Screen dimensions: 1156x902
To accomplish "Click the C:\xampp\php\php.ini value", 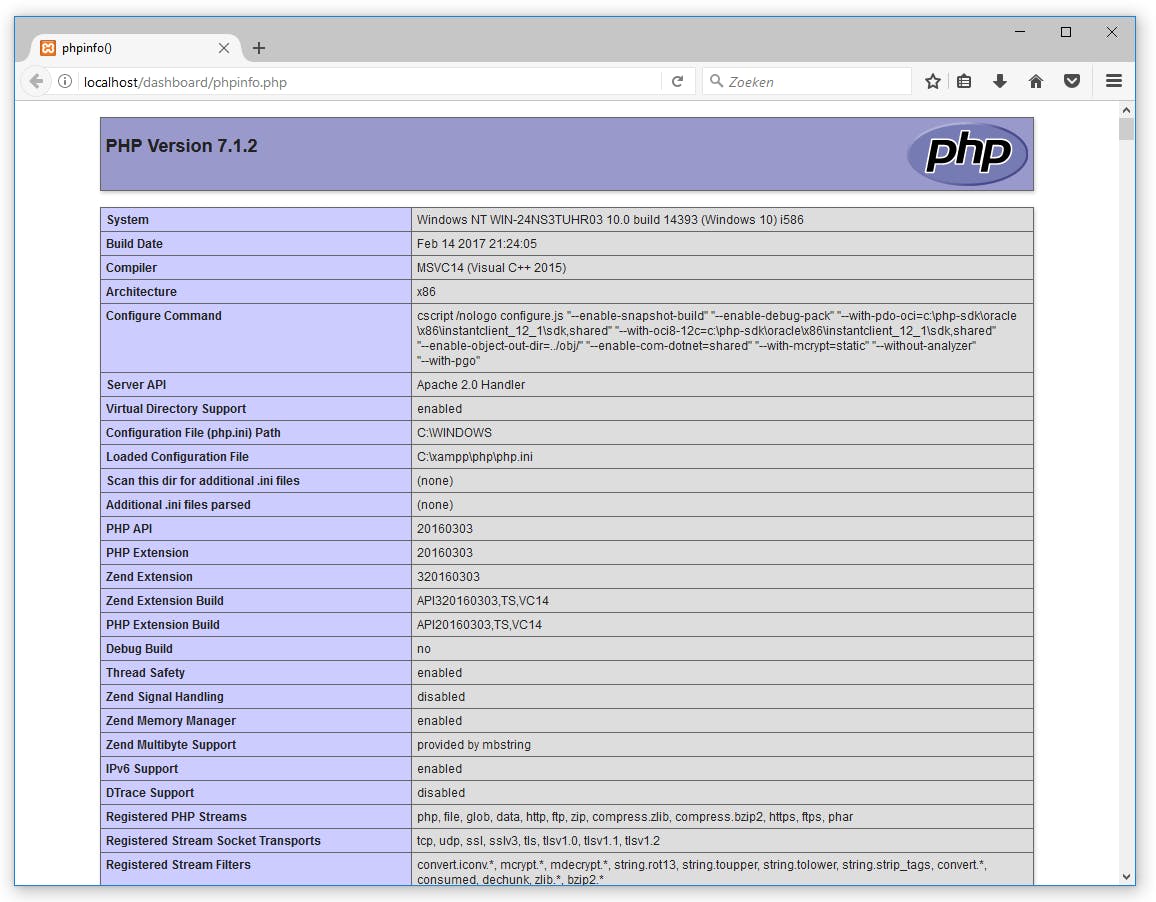I will pyautogui.click(x=475, y=457).
